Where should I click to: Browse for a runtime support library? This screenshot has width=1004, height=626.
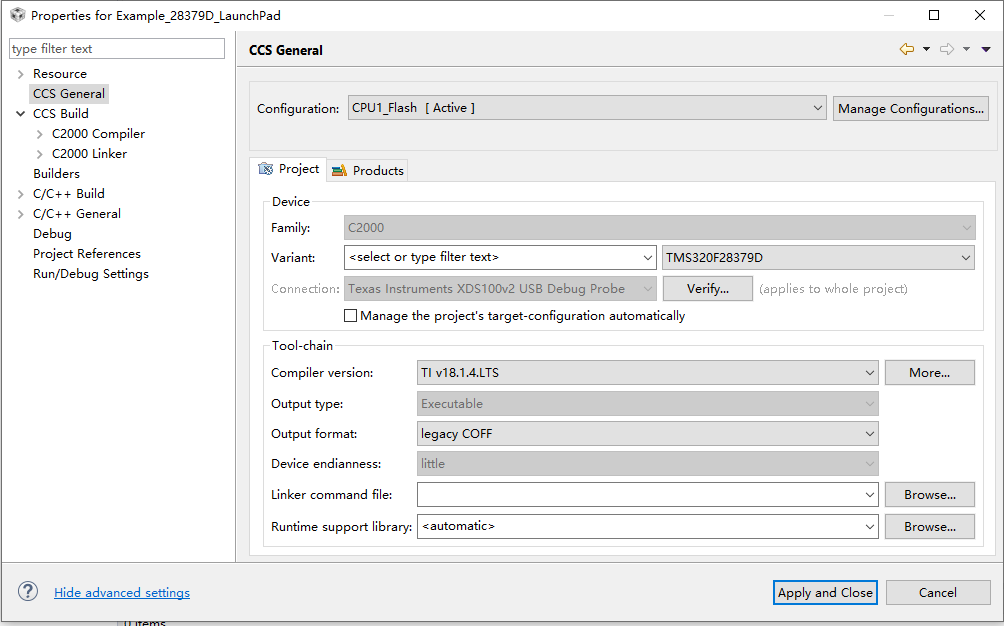pyautogui.click(x=930, y=526)
